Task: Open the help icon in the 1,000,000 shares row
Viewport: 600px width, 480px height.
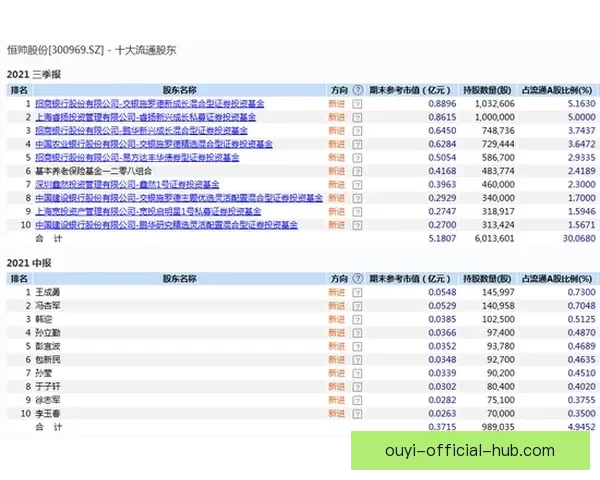Action: [357, 118]
